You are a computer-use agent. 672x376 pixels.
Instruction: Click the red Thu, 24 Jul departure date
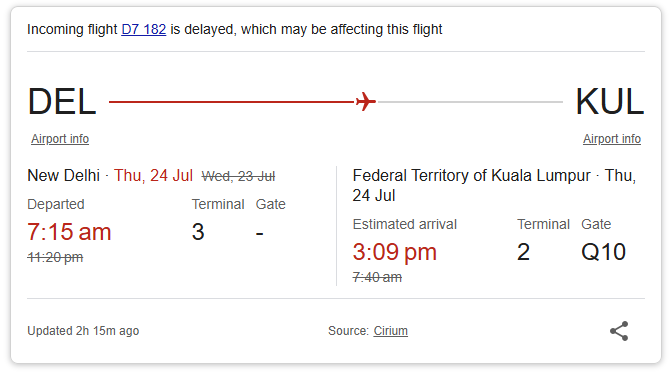(153, 176)
